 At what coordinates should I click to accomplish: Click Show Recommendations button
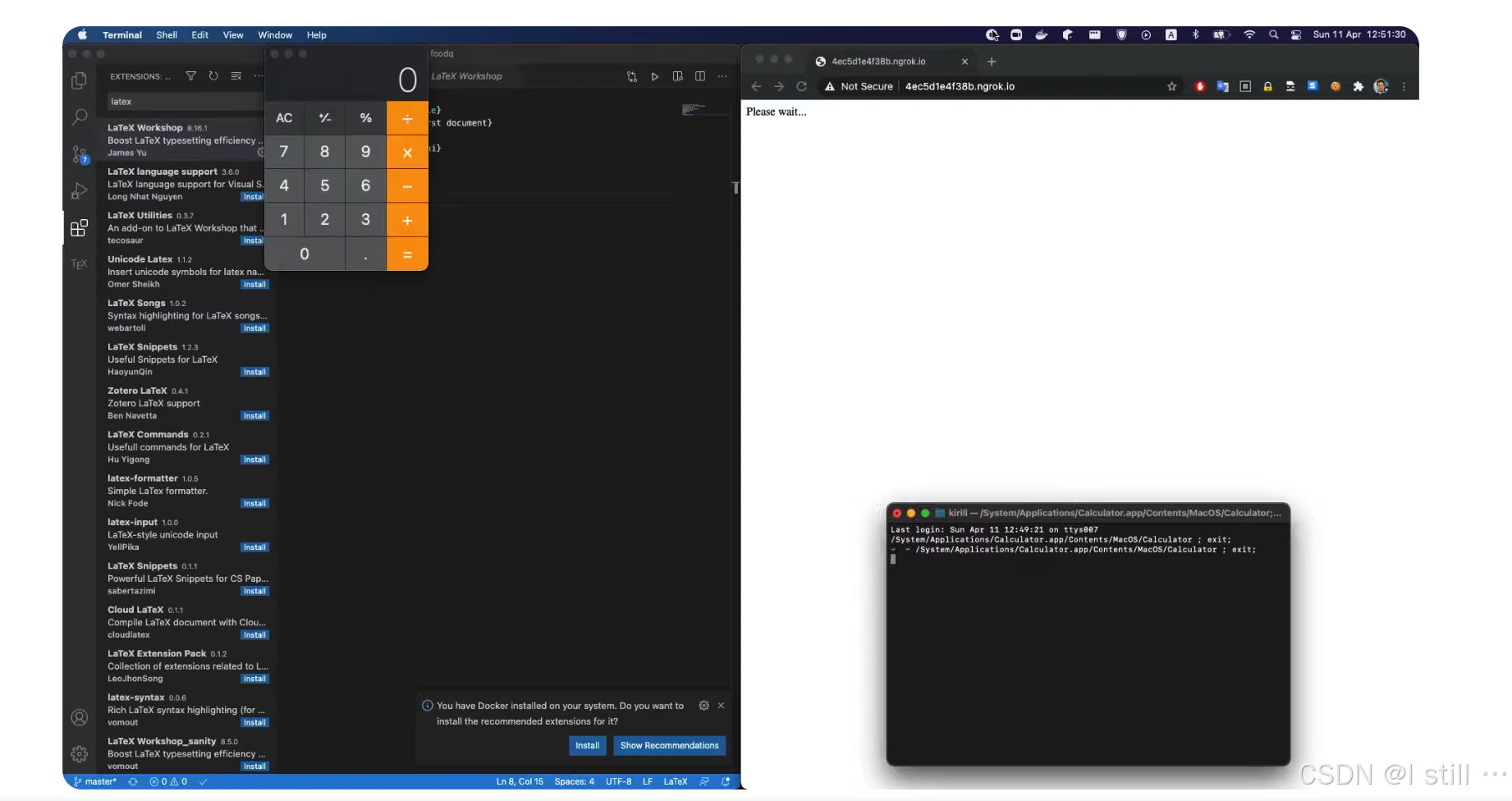[670, 745]
